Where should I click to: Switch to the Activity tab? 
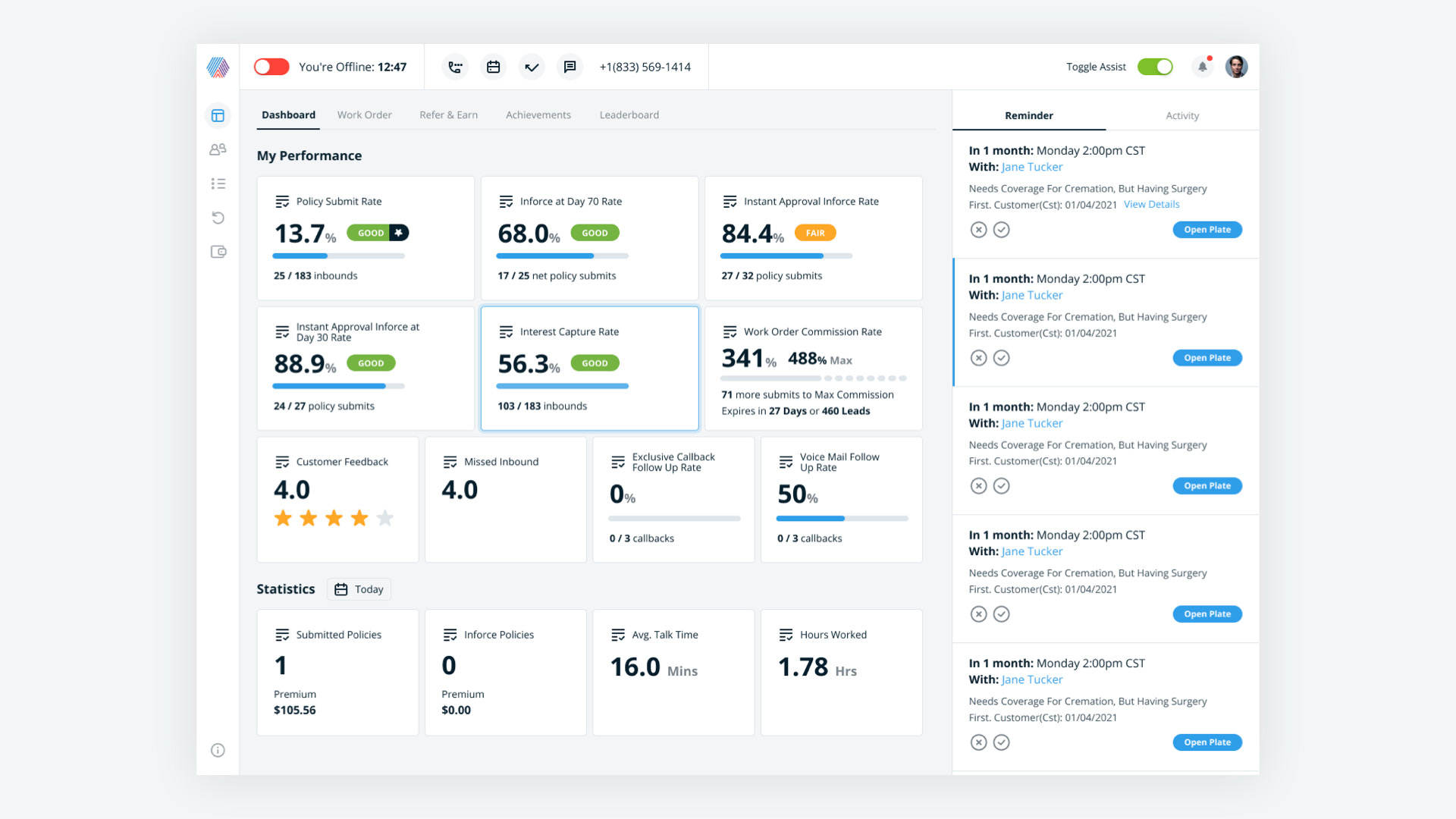(x=1181, y=116)
